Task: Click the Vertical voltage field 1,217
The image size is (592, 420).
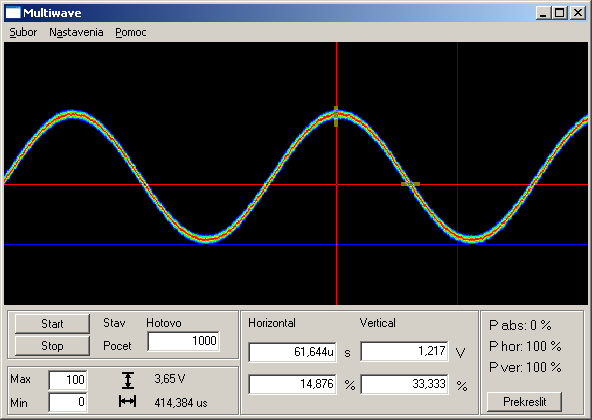Action: pyautogui.click(x=404, y=351)
